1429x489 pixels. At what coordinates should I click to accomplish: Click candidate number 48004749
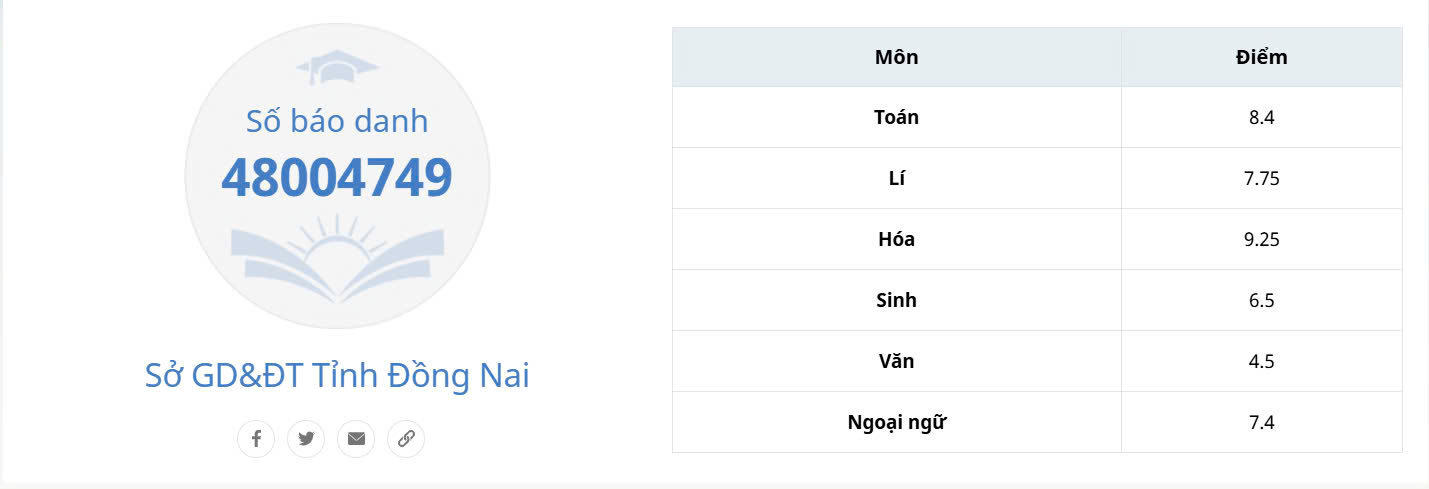pyautogui.click(x=337, y=177)
